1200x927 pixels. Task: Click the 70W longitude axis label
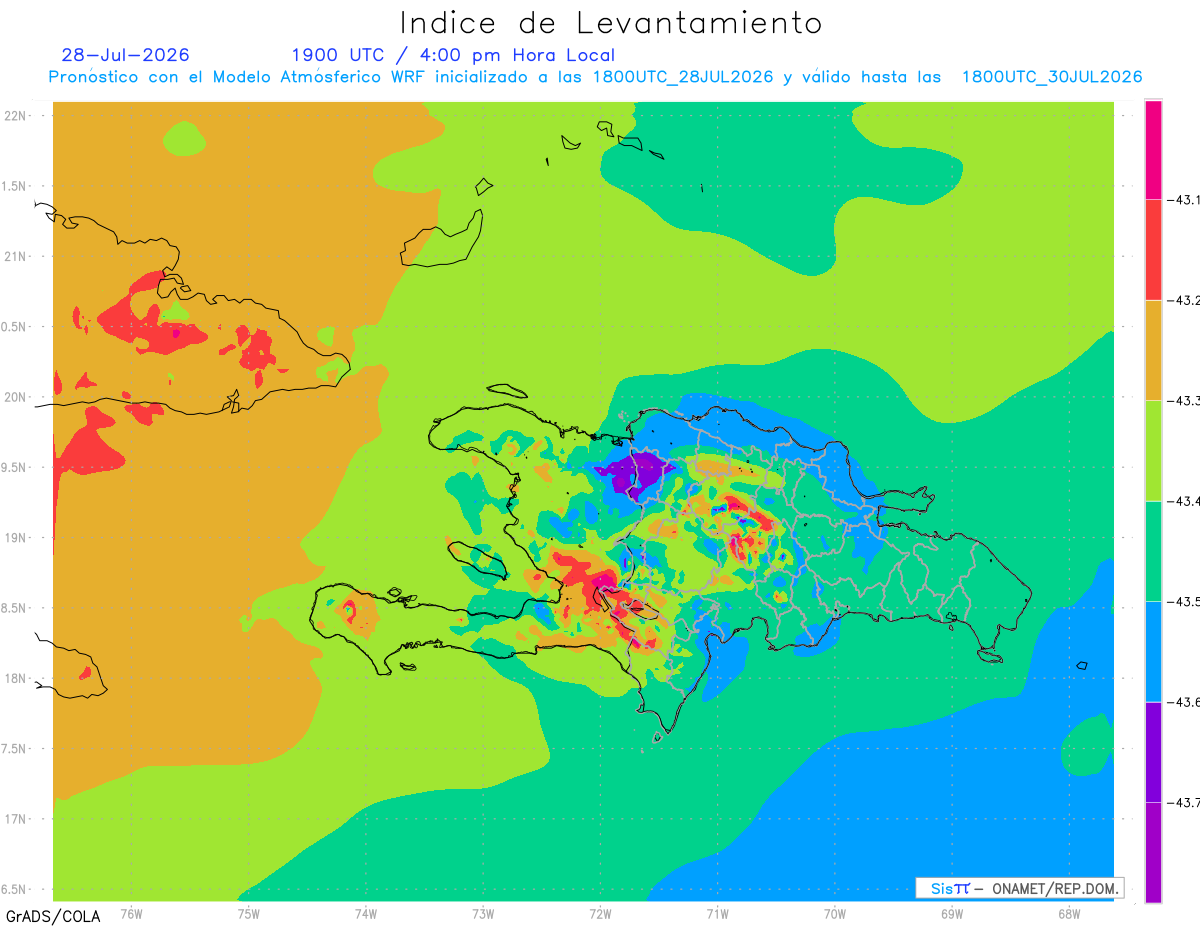[x=835, y=913]
